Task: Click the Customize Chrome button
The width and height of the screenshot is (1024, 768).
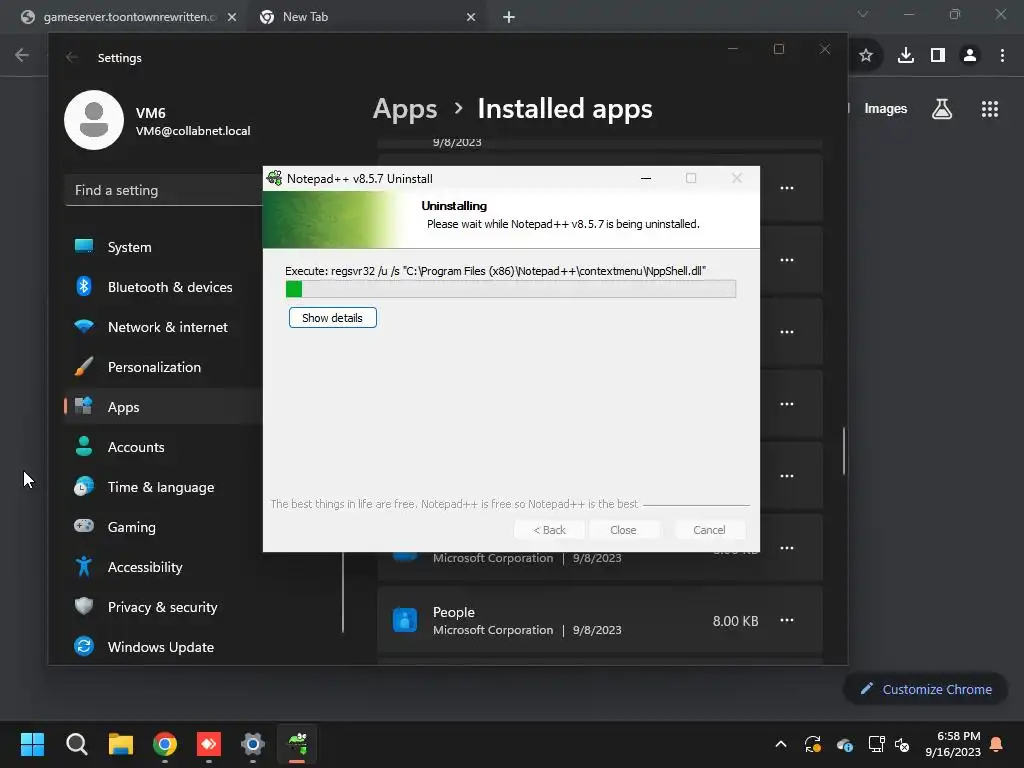Action: coord(926,689)
